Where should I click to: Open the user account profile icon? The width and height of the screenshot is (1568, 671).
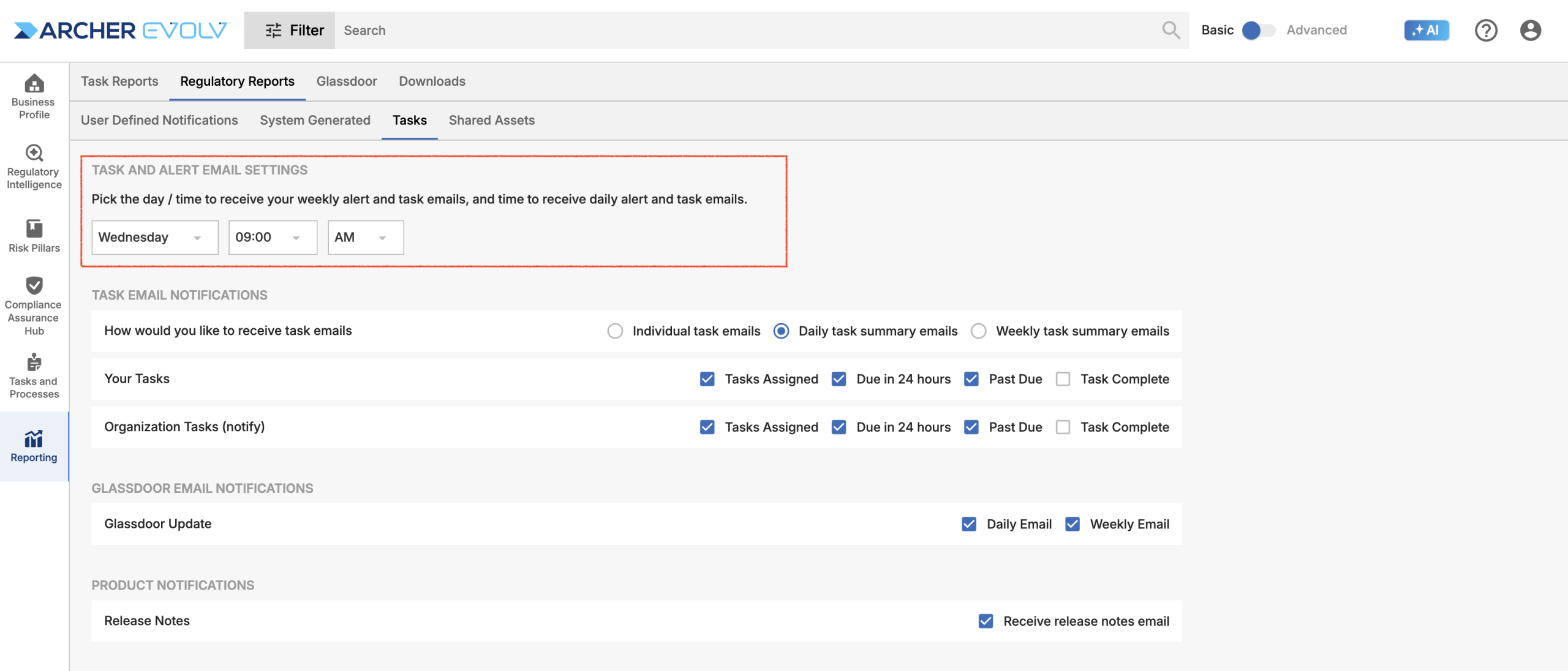click(x=1531, y=30)
